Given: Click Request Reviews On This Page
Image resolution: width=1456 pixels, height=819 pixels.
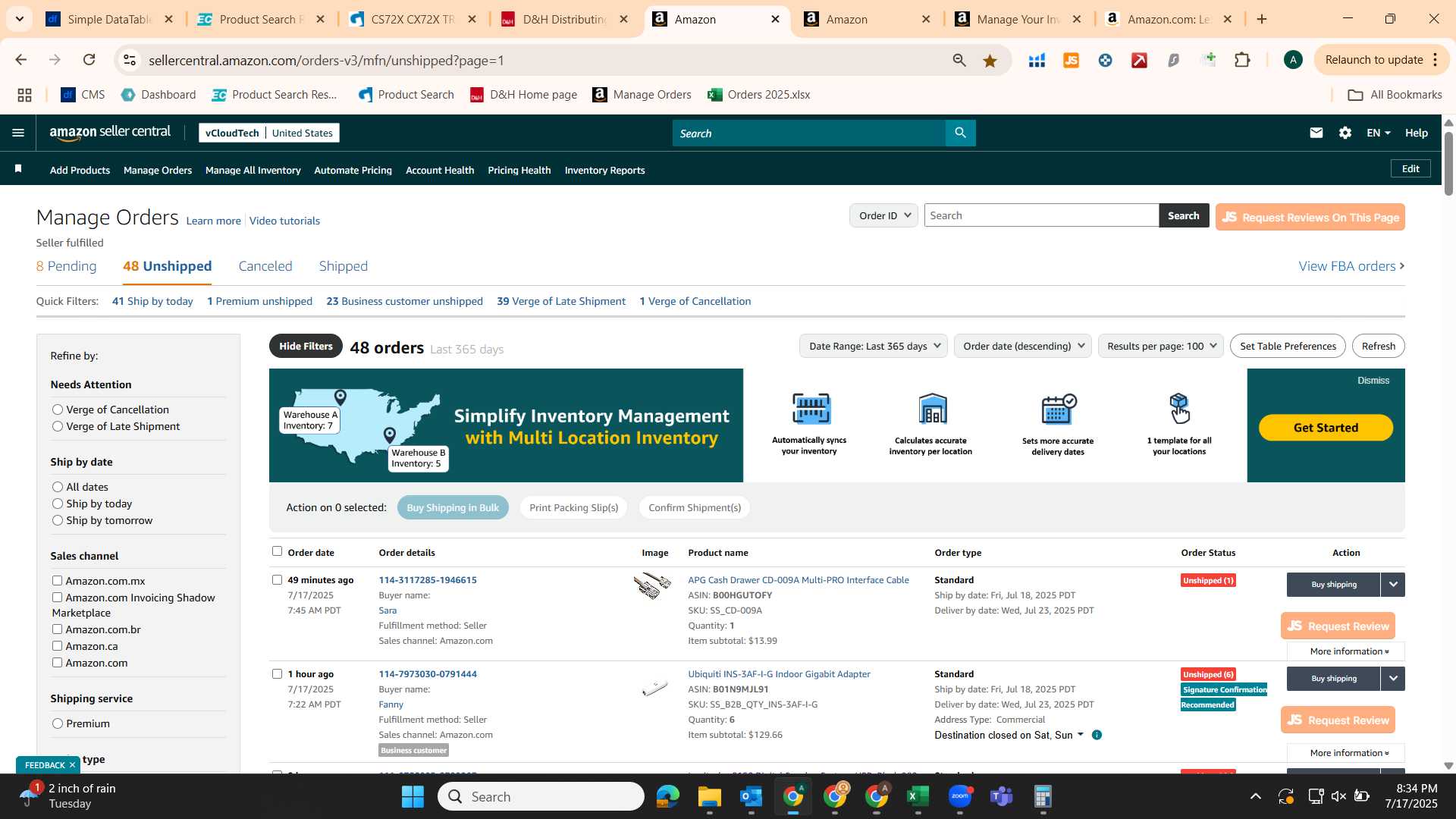Looking at the screenshot, I should coord(1310,217).
